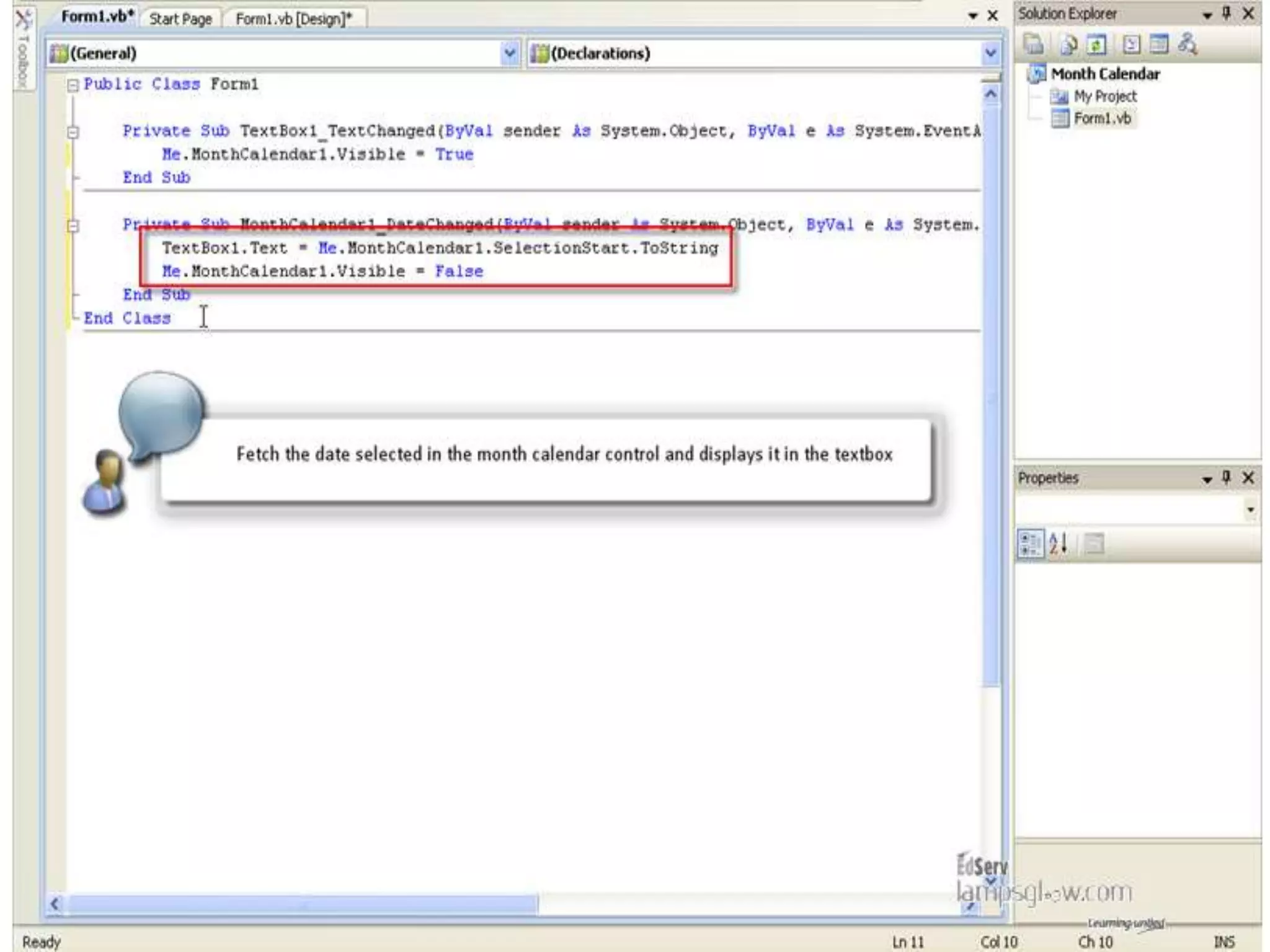Close the active Form1.vb document tab
This screenshot has width=1270, height=952.
pyautogui.click(x=992, y=15)
